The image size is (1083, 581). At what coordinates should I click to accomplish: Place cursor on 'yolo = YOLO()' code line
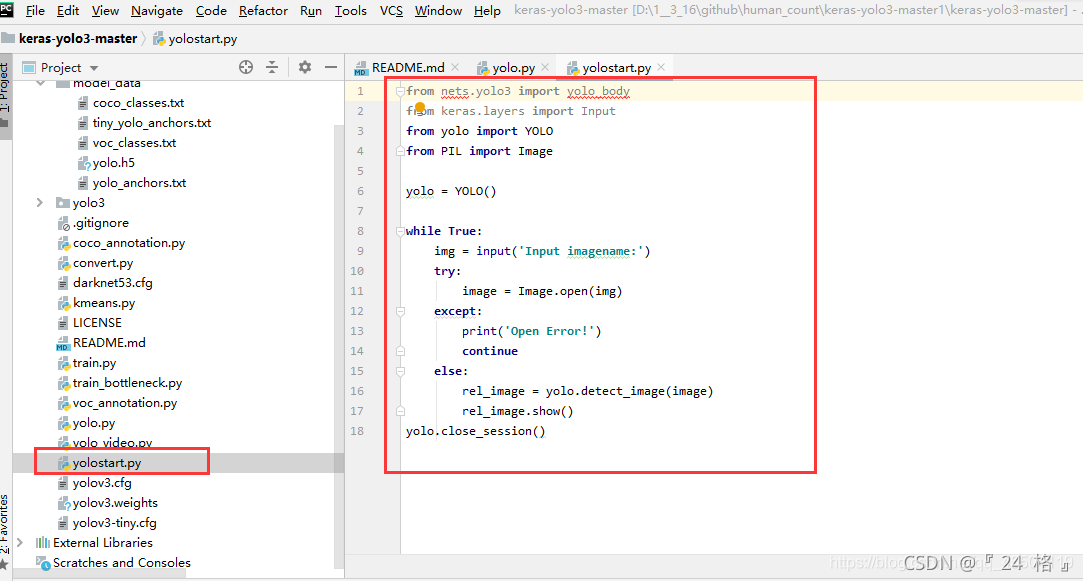click(451, 191)
